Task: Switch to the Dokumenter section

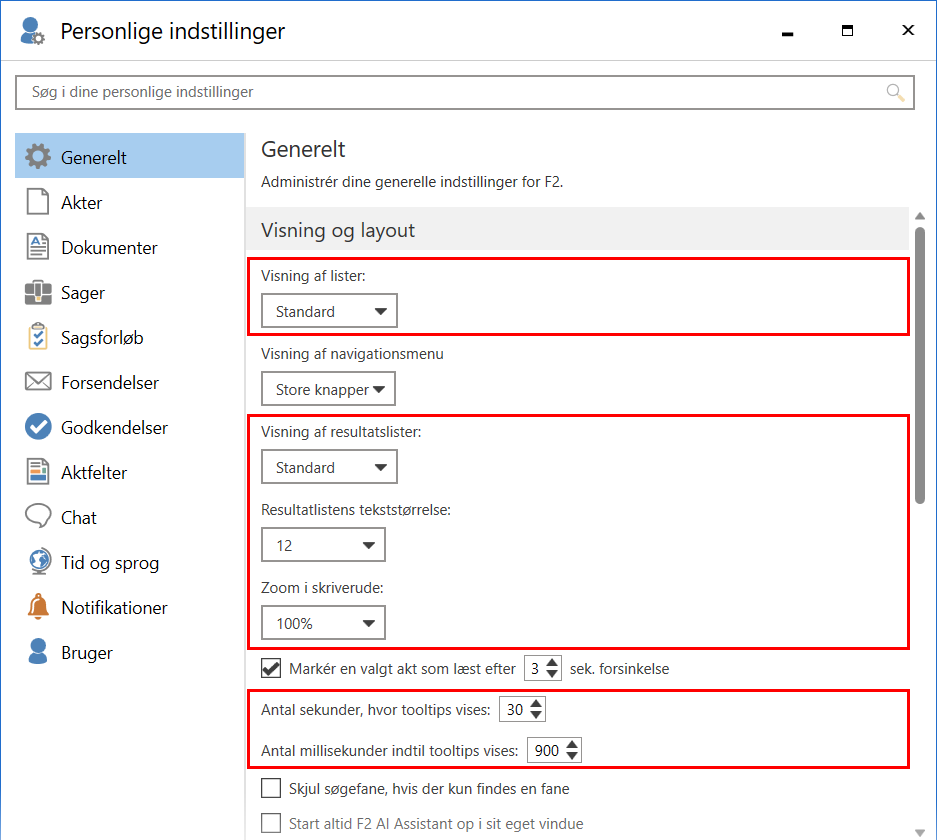Action: (130, 247)
